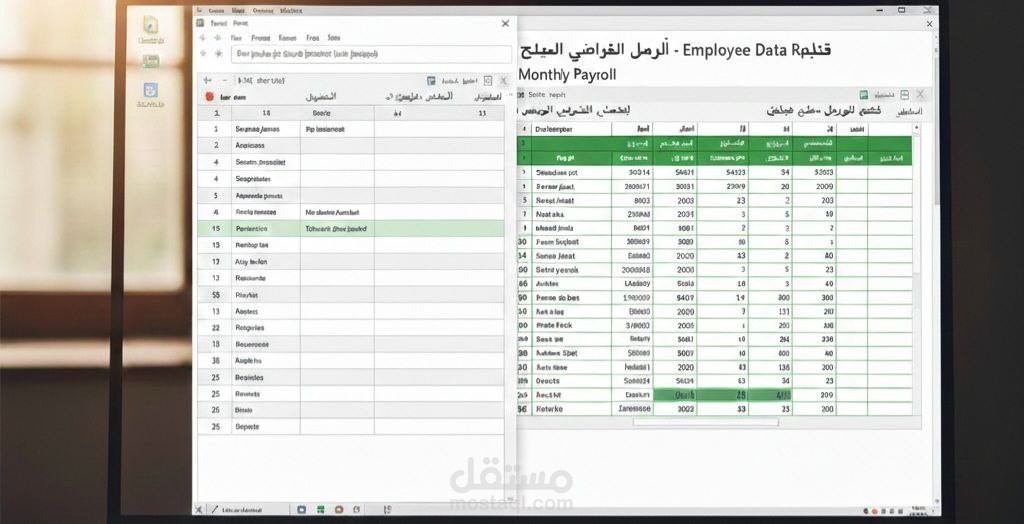Viewport: 1024px width, 524px height.
Task: Click the teal panel layout icon in left toolbar
Action: pos(431,80)
